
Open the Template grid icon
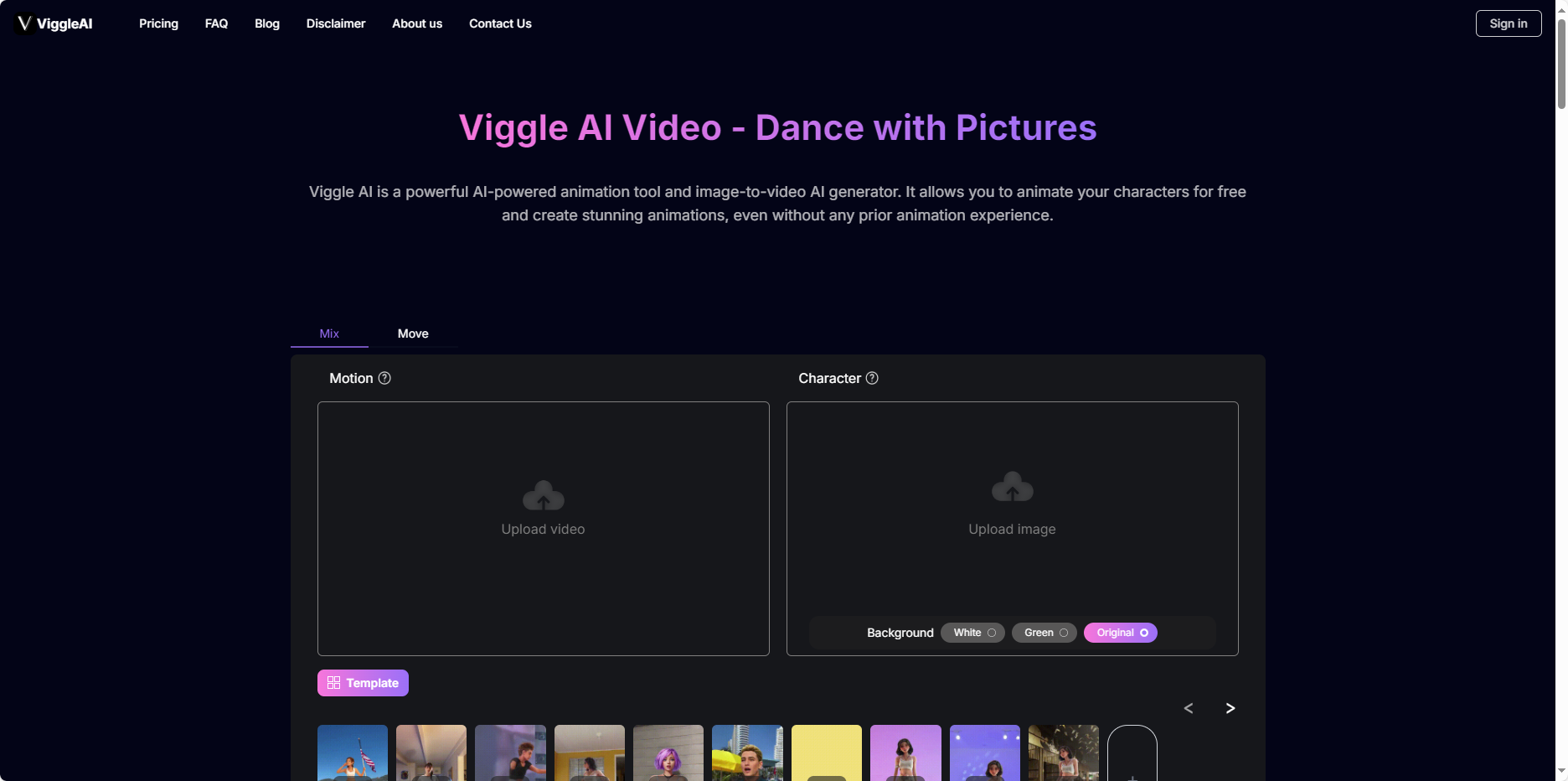click(333, 683)
